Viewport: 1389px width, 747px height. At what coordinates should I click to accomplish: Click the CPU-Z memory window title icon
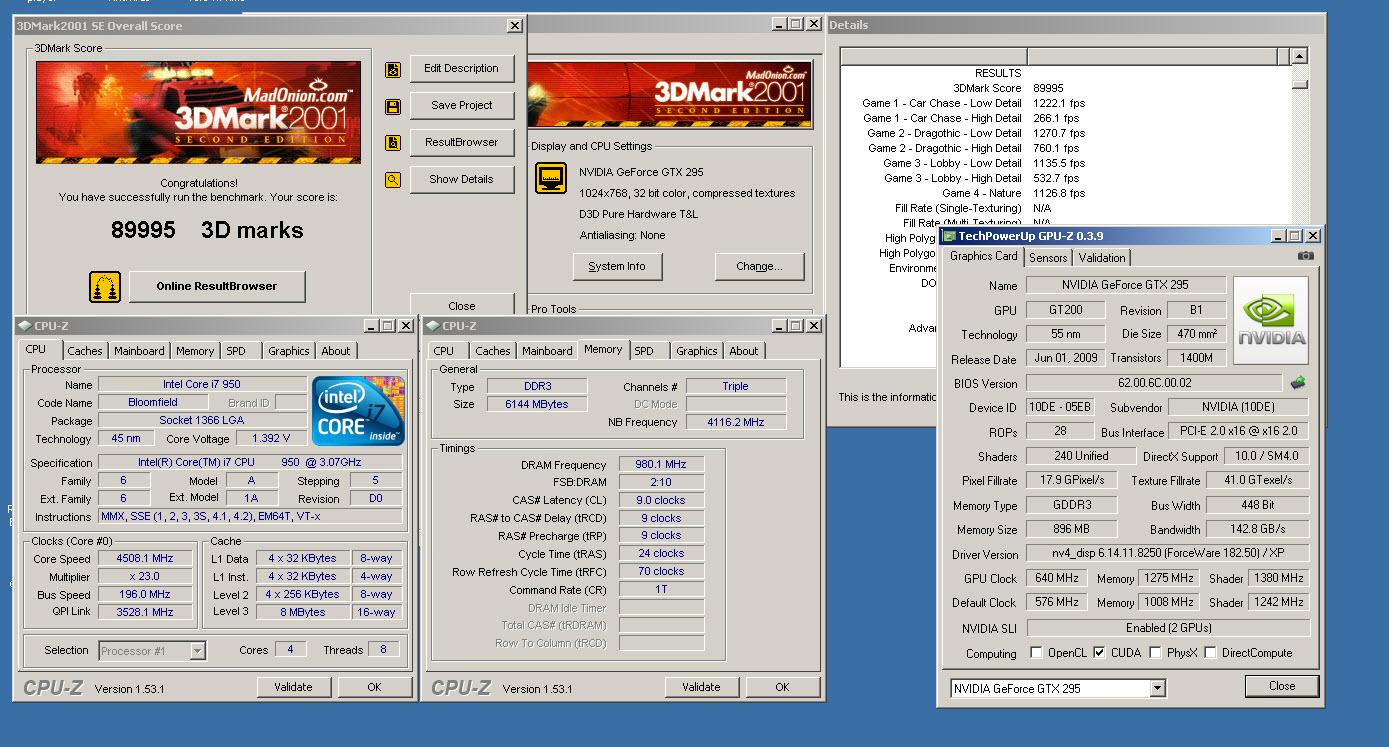(x=432, y=326)
